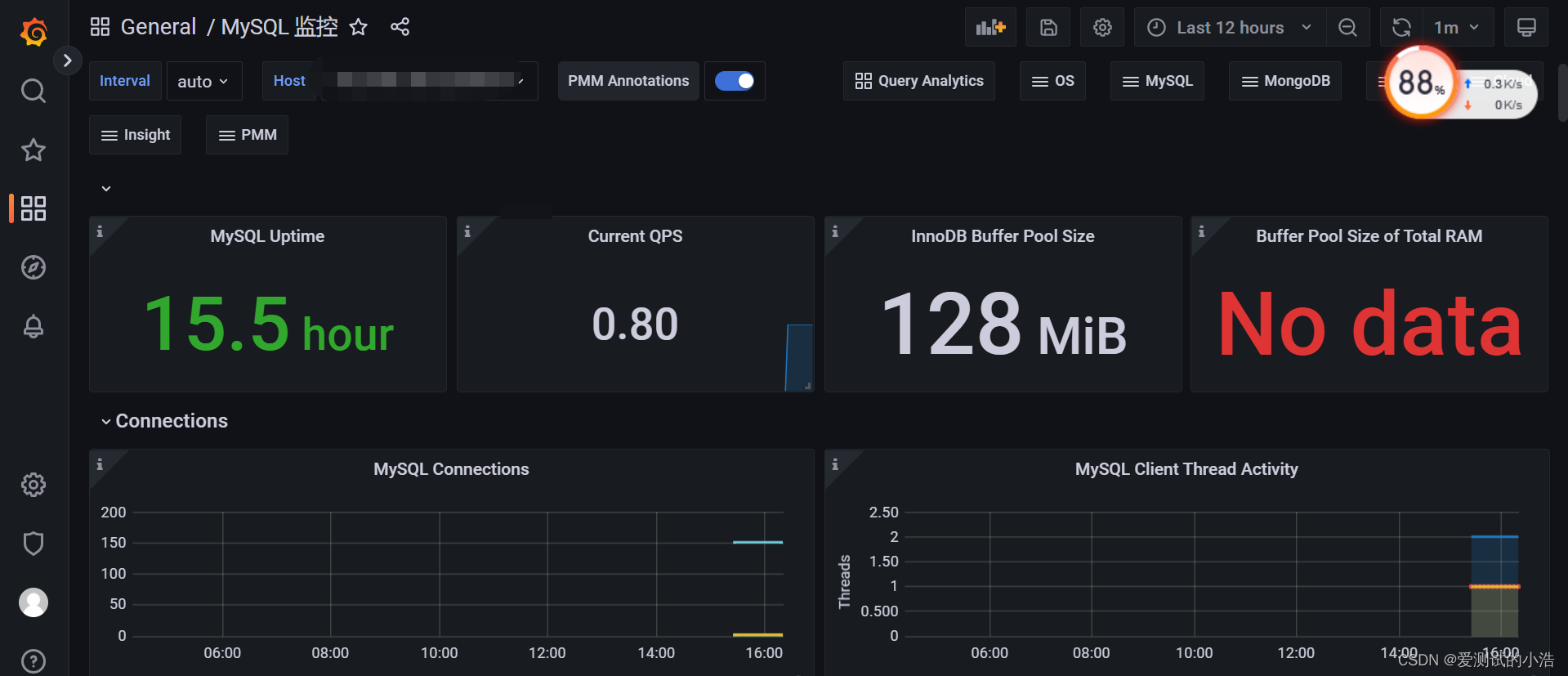Open the MongoDB dashboards menu
This screenshot has width=1568, height=676.
point(1285,81)
